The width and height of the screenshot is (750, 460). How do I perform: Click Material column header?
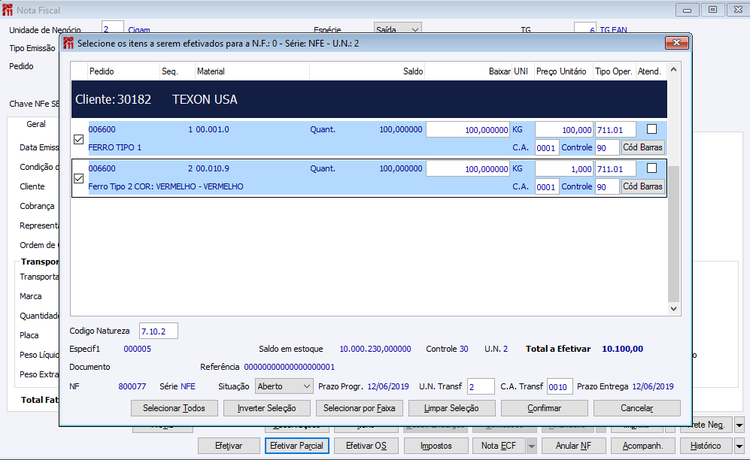point(252,71)
